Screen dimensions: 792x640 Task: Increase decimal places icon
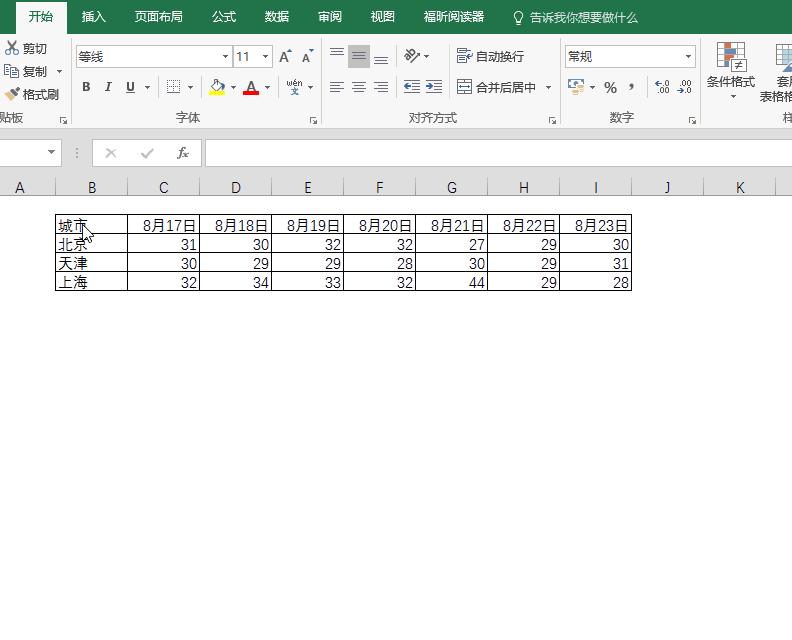pos(662,87)
